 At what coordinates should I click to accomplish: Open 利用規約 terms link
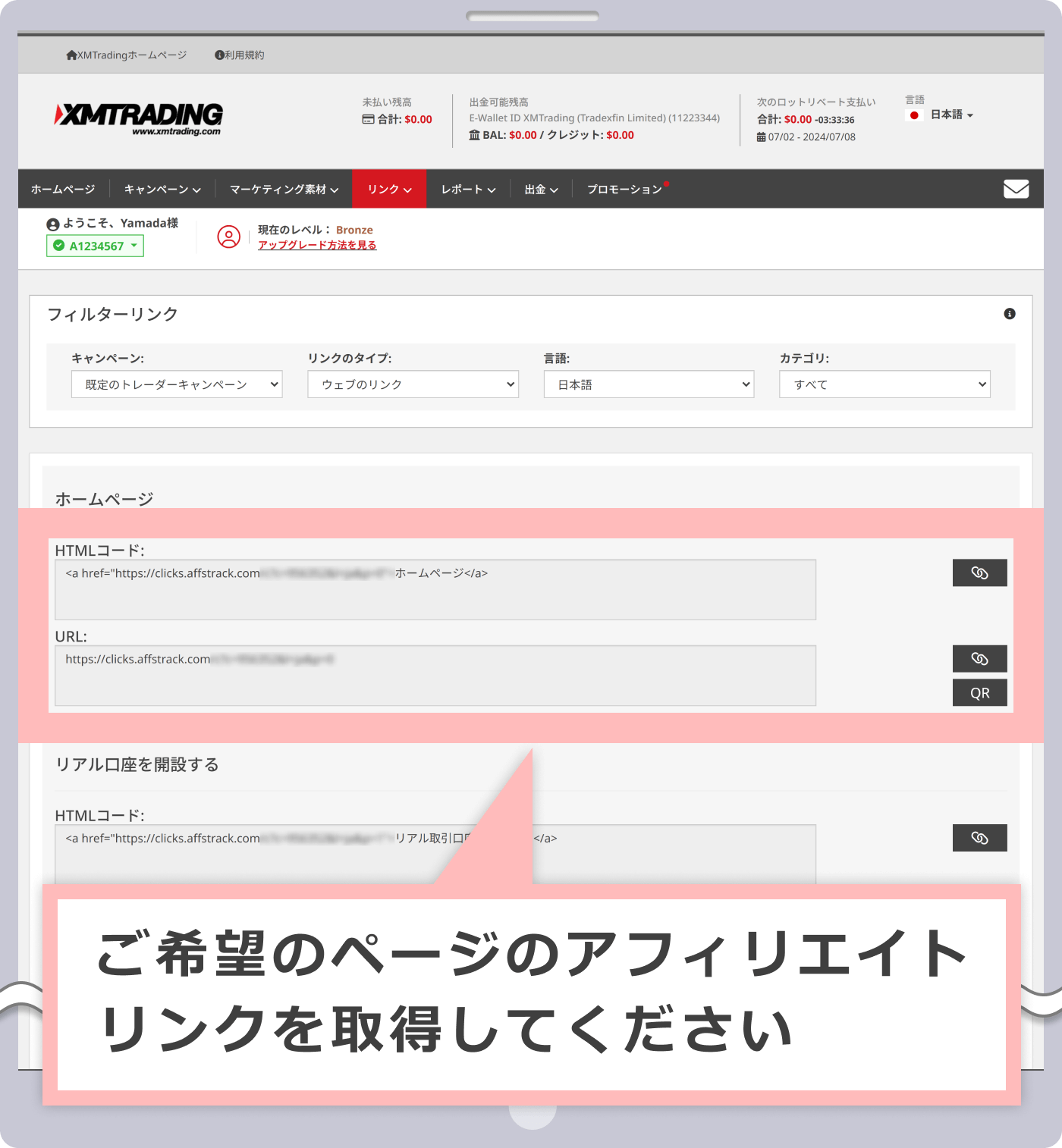coord(240,55)
